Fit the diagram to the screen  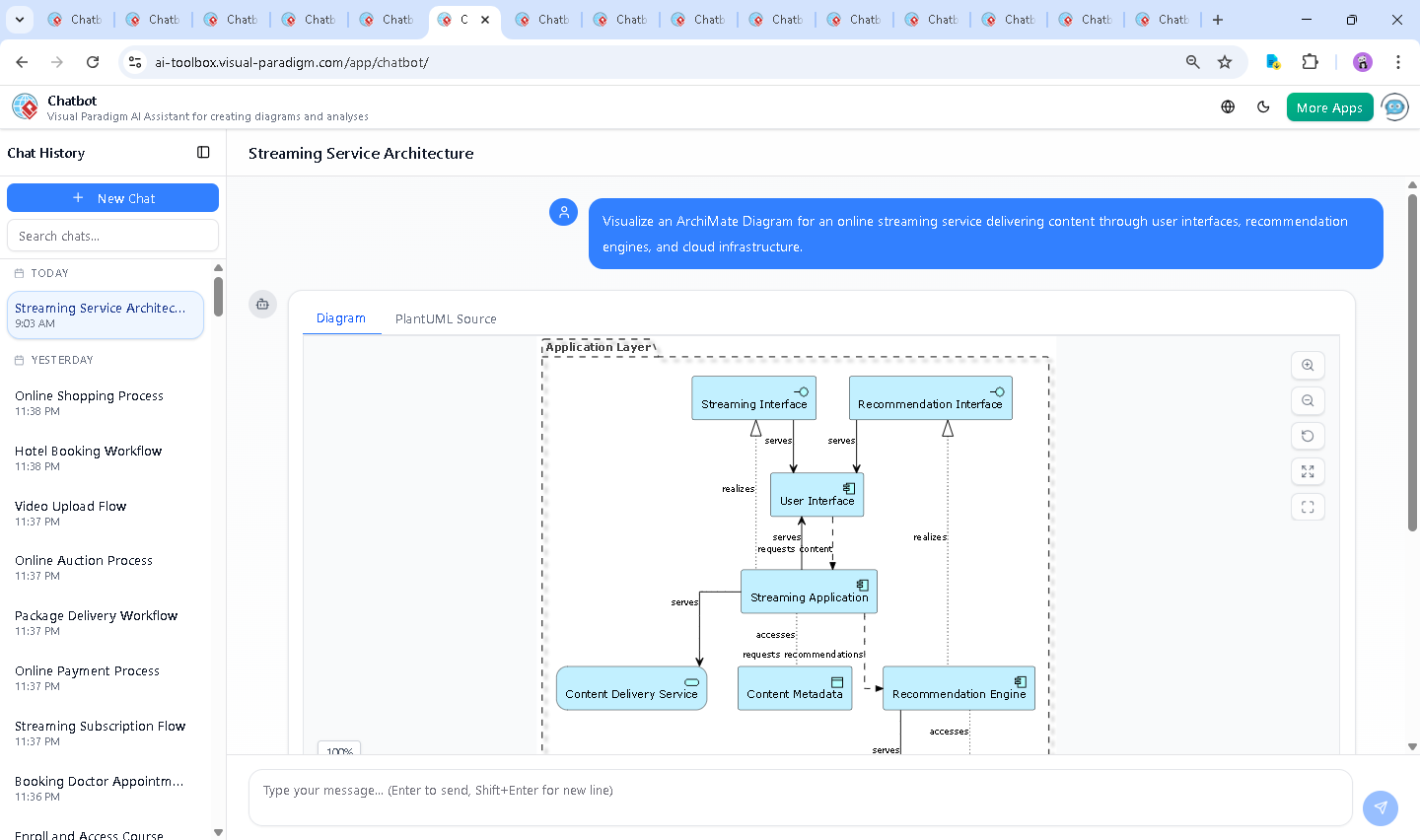pos(1308,471)
